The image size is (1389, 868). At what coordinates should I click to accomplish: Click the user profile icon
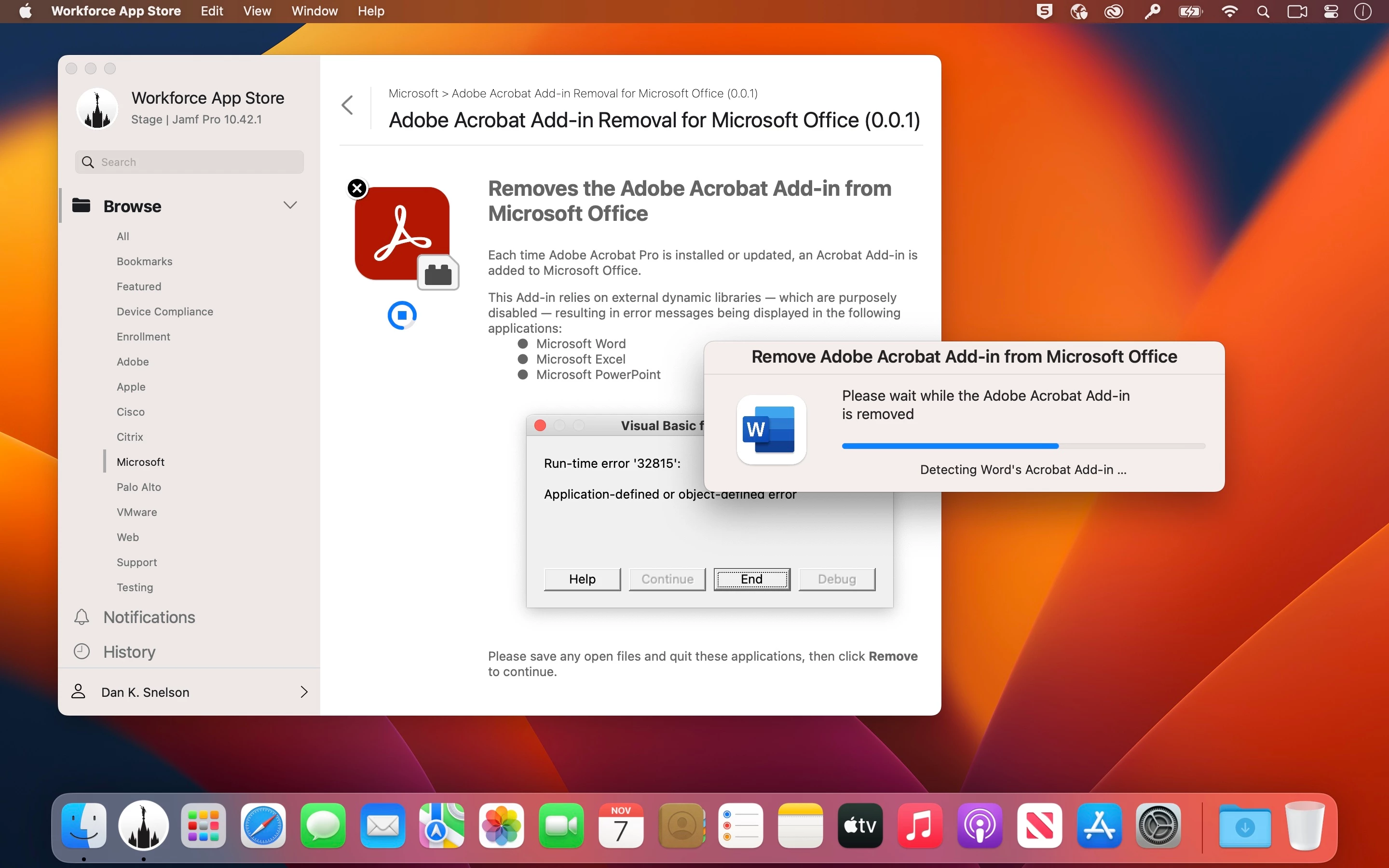pyautogui.click(x=79, y=692)
